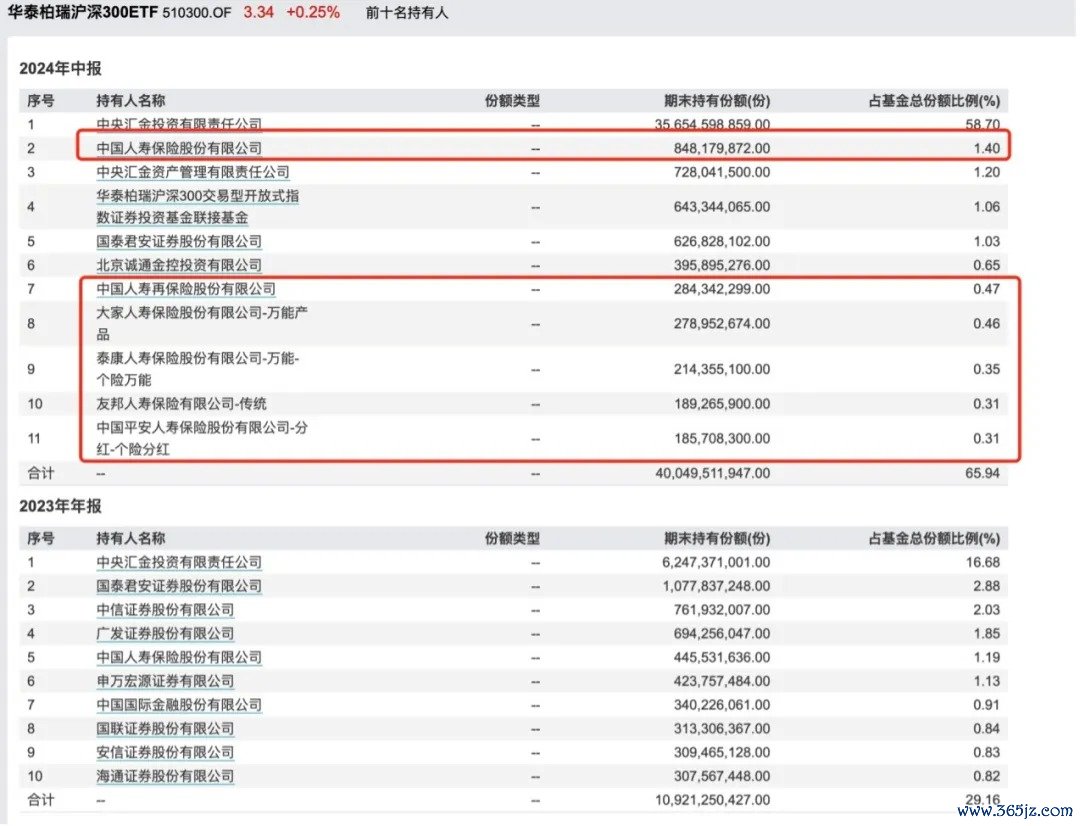Click the fund code 510300.OF
The height and width of the screenshot is (826, 1080).
coord(197,13)
